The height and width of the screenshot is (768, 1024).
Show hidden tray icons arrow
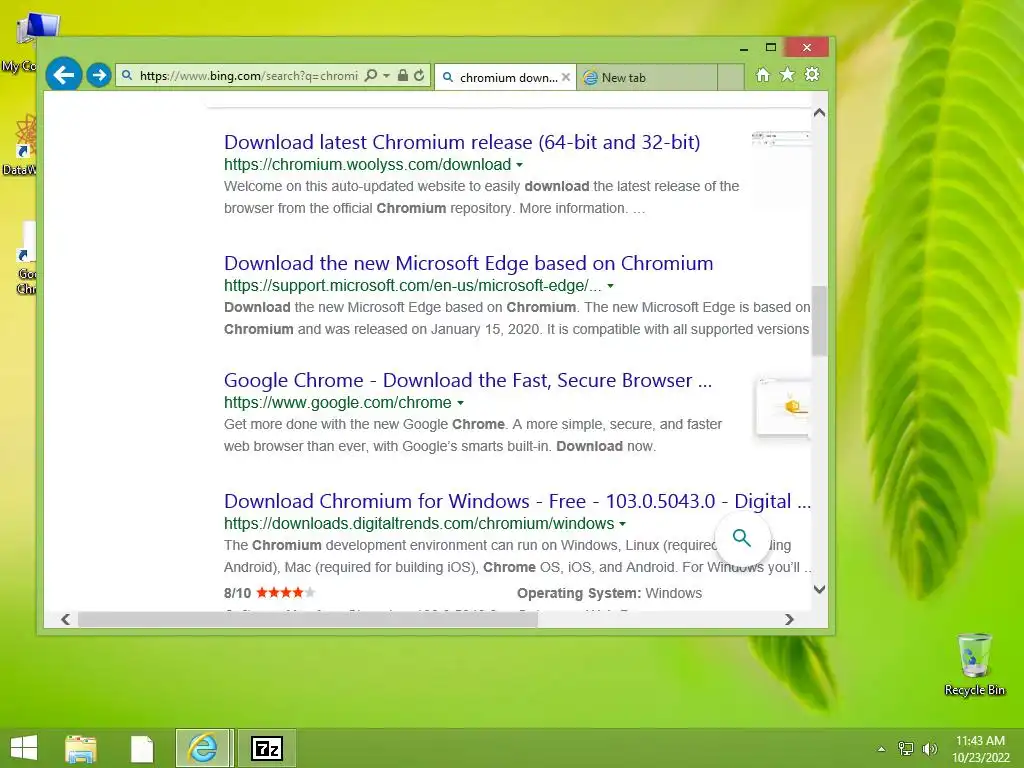(x=882, y=749)
